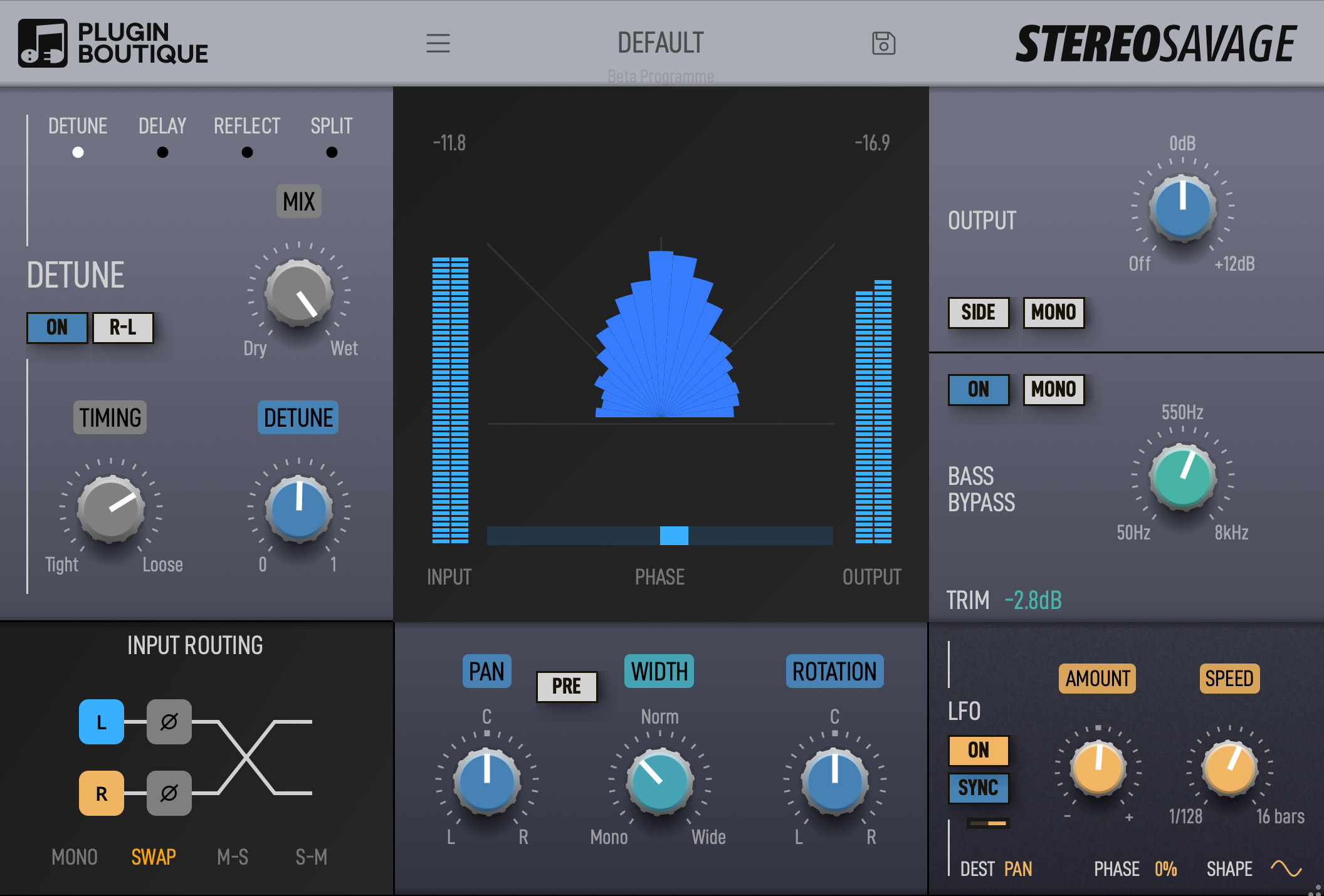1324x896 pixels.
Task: Click the phase position slider below the visualizer
Action: (x=675, y=536)
